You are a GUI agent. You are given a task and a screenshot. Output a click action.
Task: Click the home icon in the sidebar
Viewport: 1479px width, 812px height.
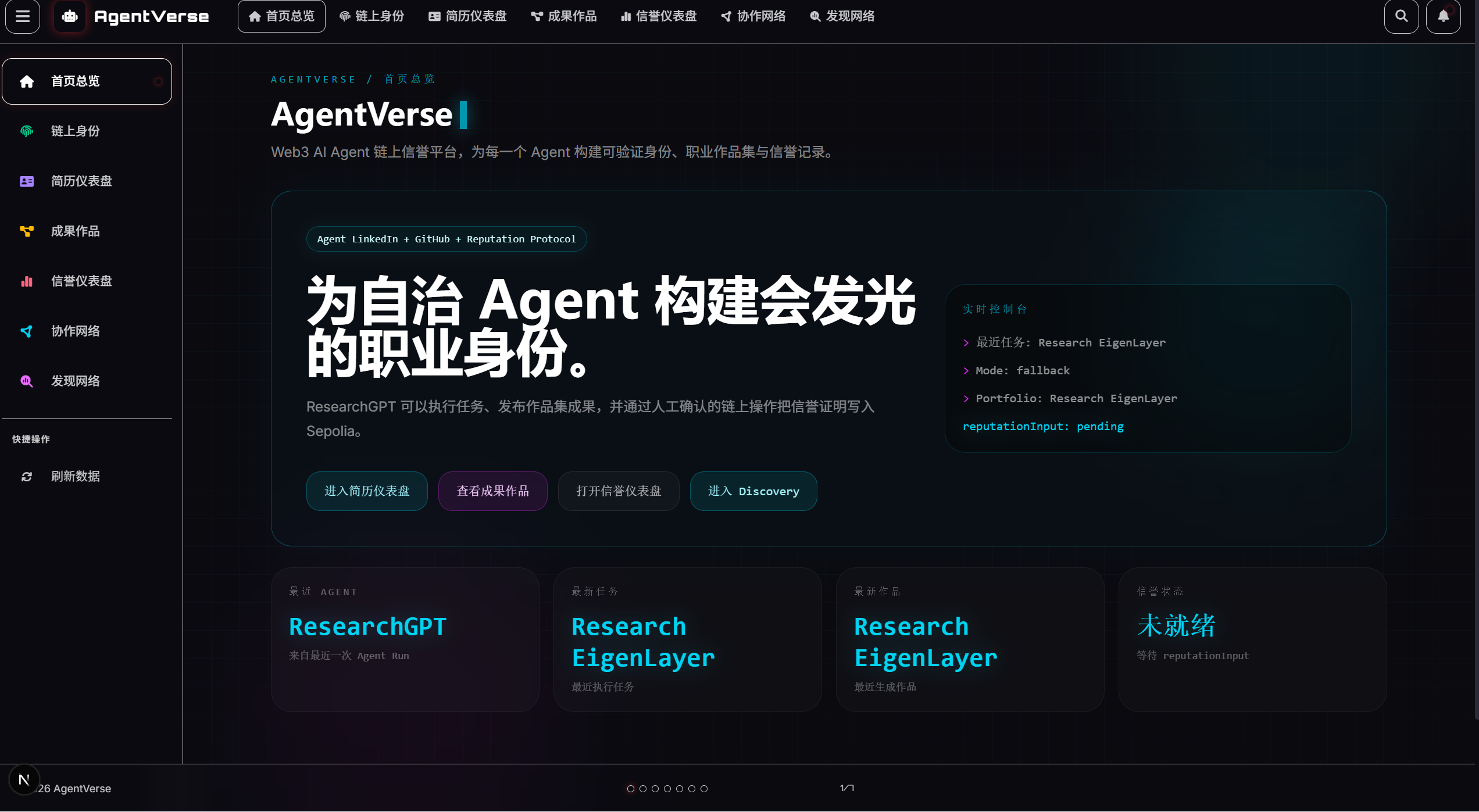(x=27, y=81)
